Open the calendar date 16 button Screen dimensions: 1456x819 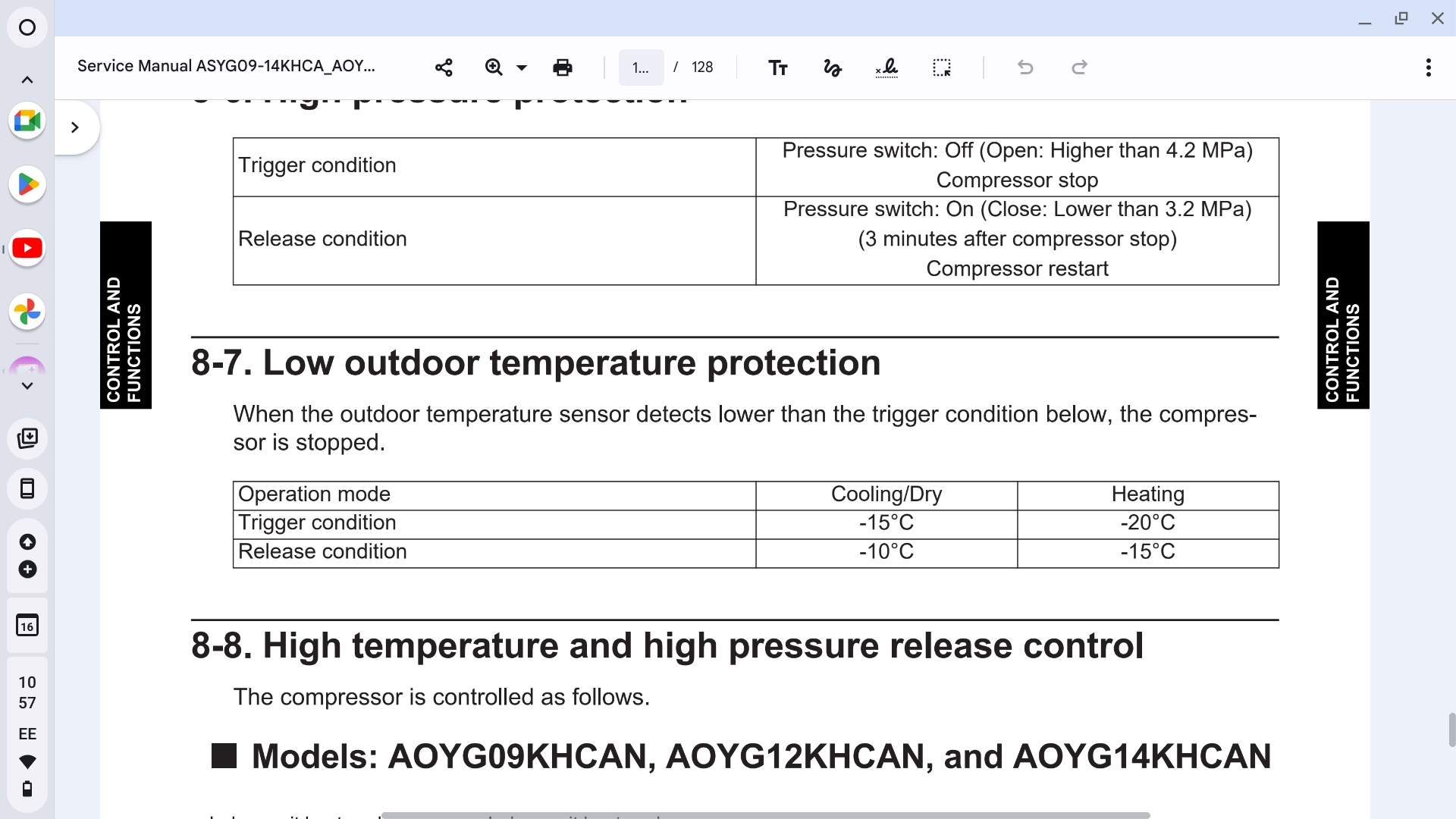(27, 626)
